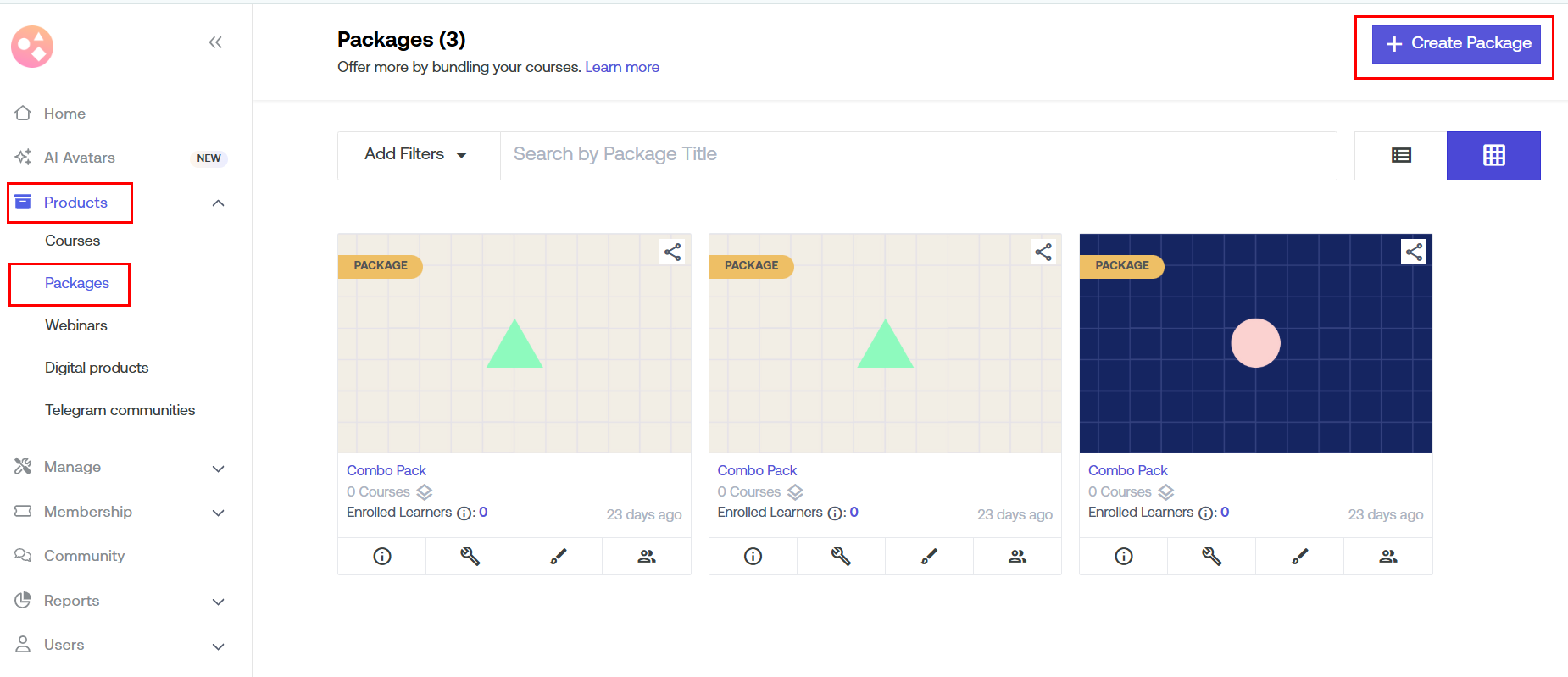Image resolution: width=1568 pixels, height=677 pixels.
Task: Click the Search by Package Title field
Action: coord(918,154)
